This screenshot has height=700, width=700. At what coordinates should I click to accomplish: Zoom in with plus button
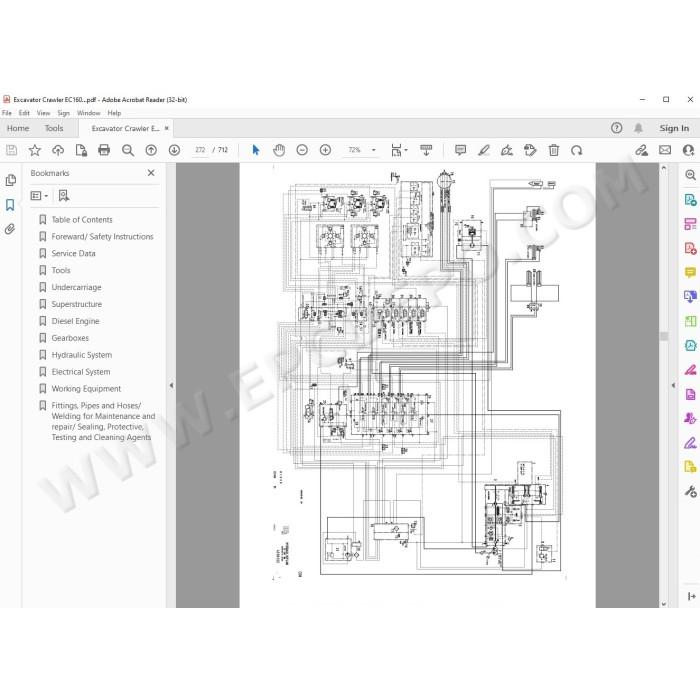[x=325, y=150]
